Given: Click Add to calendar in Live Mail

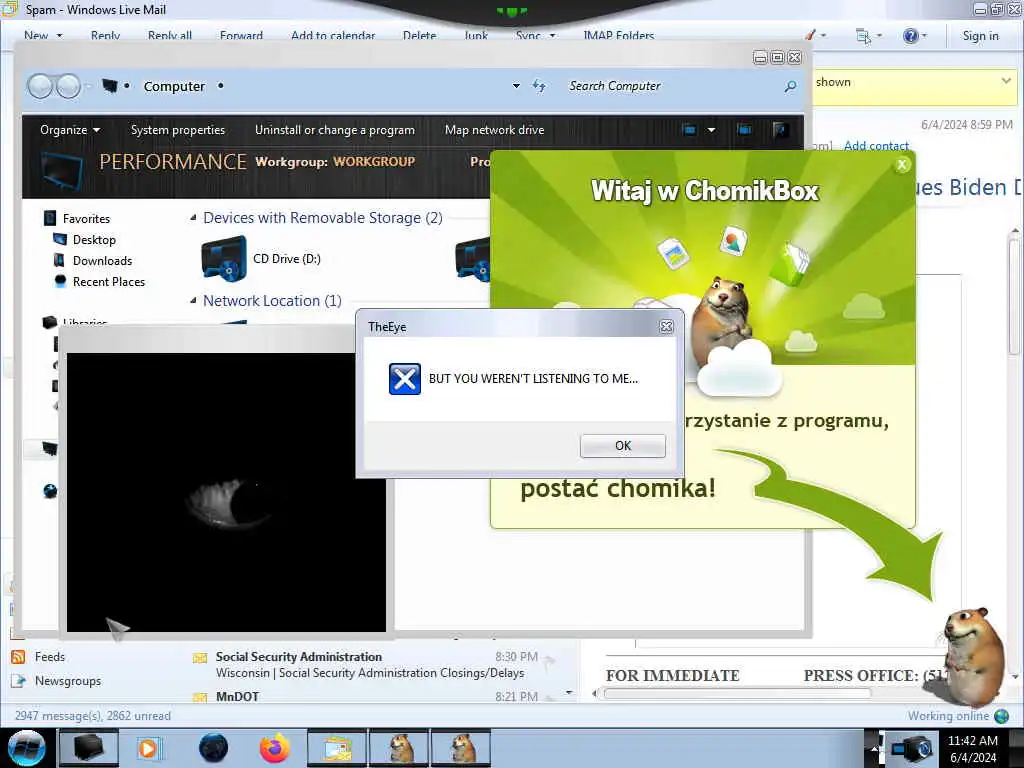Looking at the screenshot, I should pos(333,36).
